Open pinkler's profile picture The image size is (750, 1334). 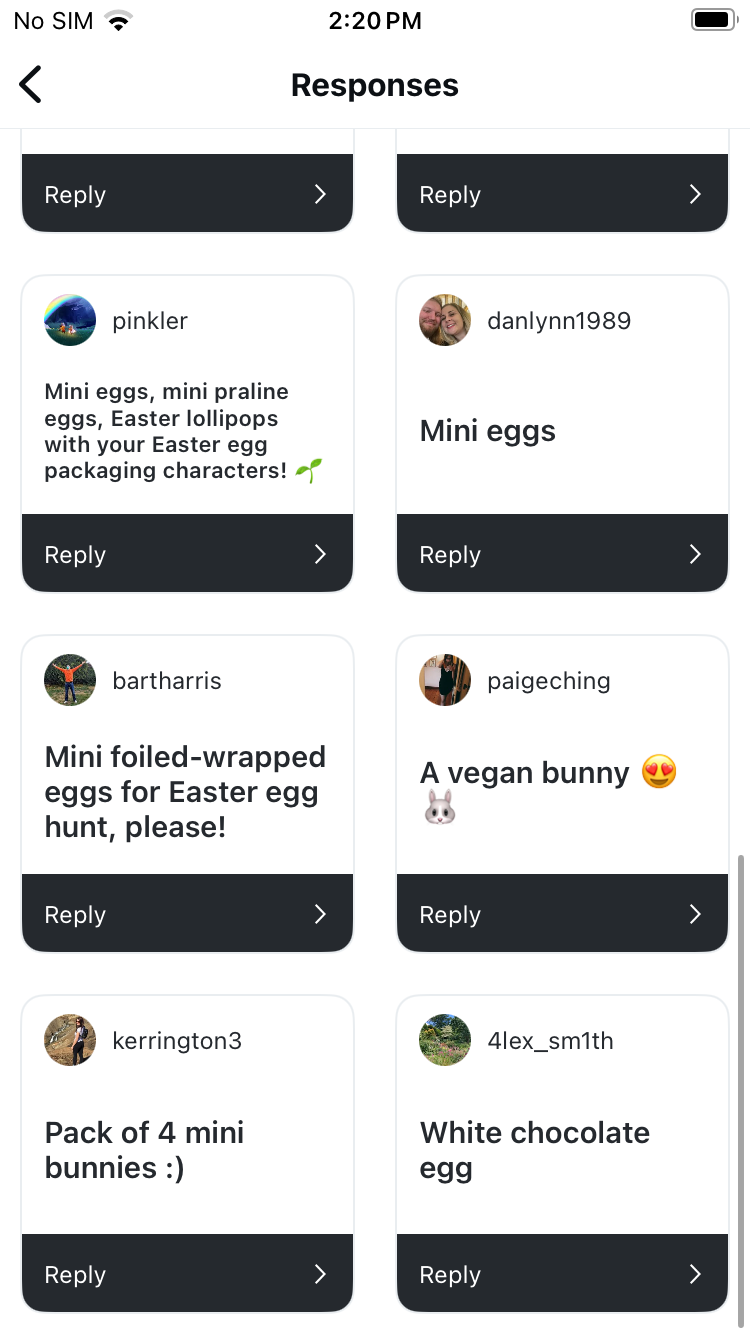tap(70, 320)
